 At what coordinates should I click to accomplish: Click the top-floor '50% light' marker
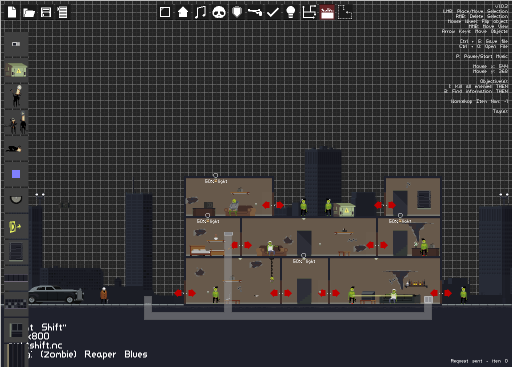click(216, 181)
